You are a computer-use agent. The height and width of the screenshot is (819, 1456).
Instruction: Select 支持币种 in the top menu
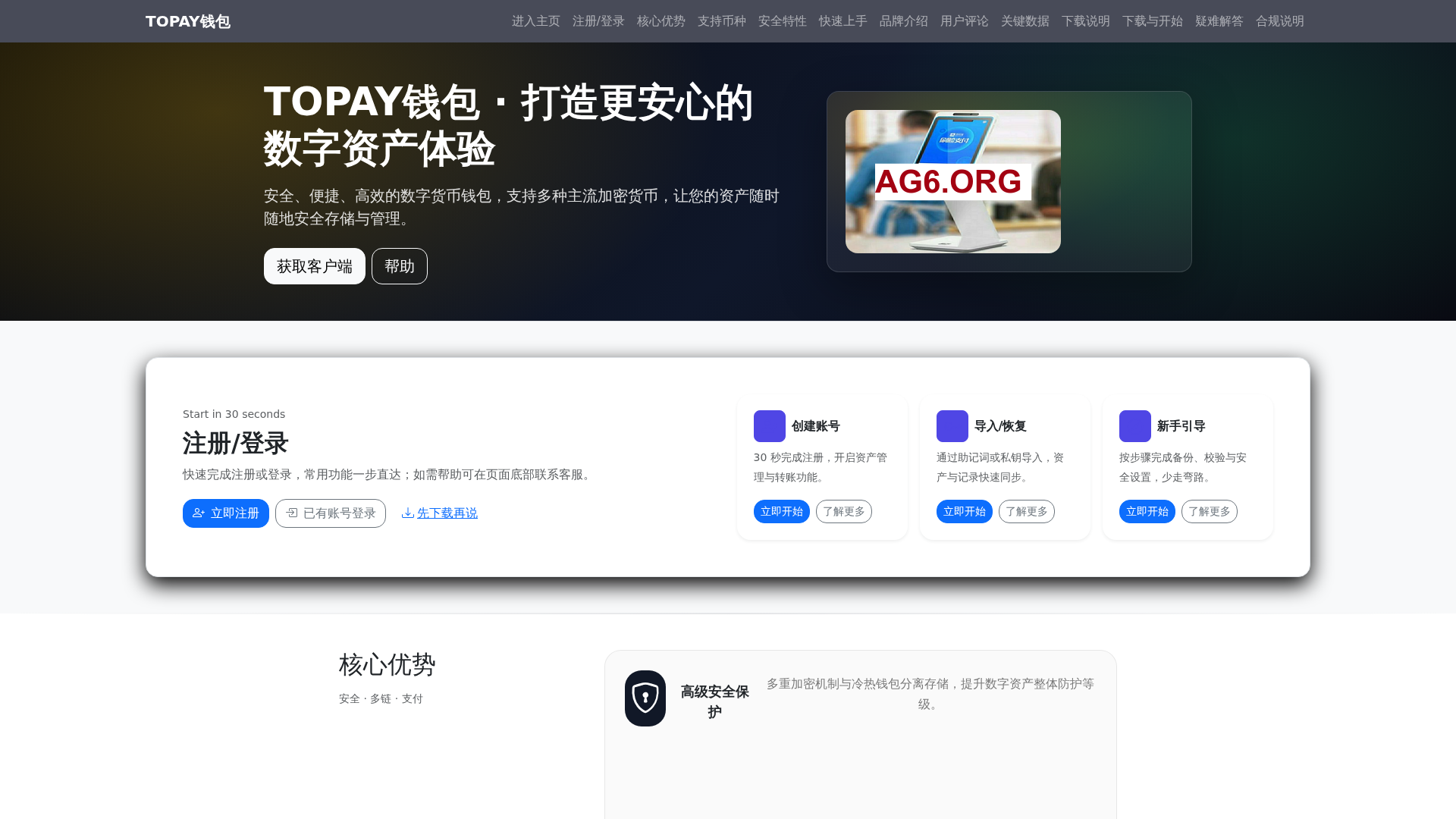point(721,21)
